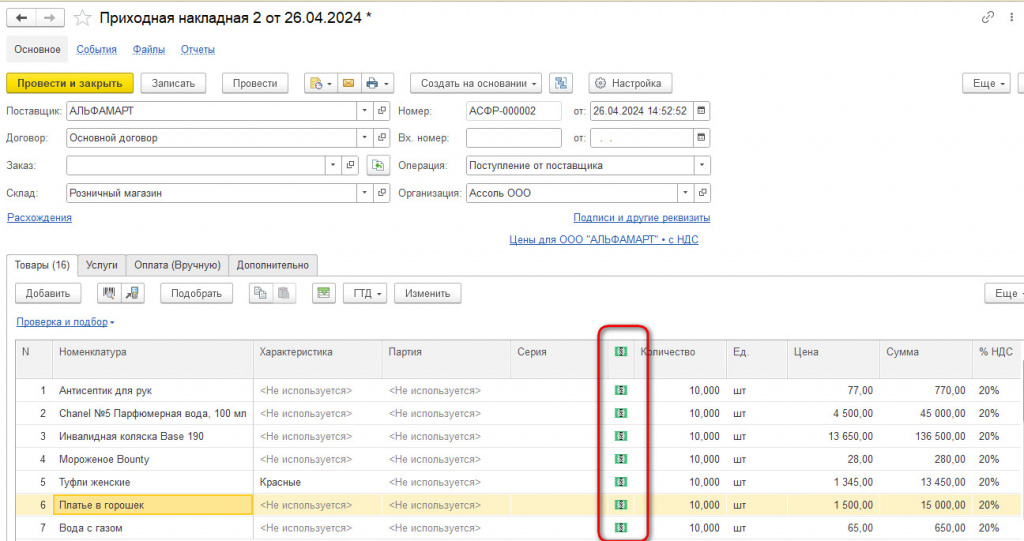
Task: Expand the Операция dropdown list
Action: [702, 165]
